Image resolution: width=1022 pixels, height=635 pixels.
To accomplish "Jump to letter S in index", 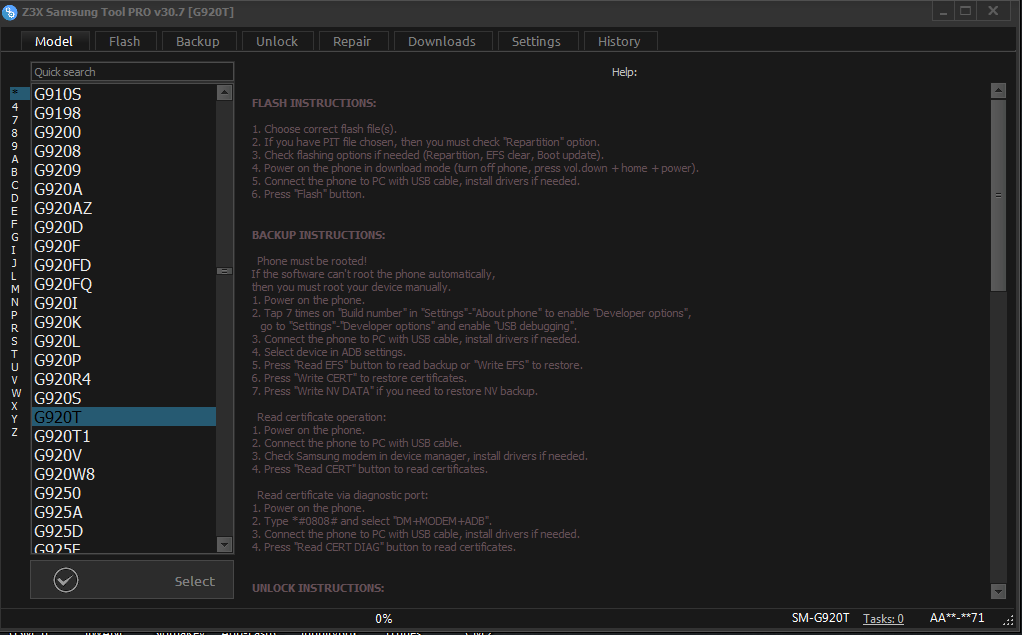I will (15, 341).
